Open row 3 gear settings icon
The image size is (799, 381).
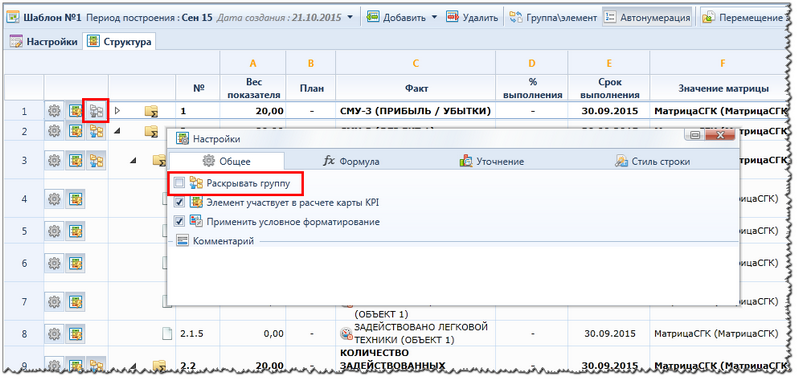54,160
